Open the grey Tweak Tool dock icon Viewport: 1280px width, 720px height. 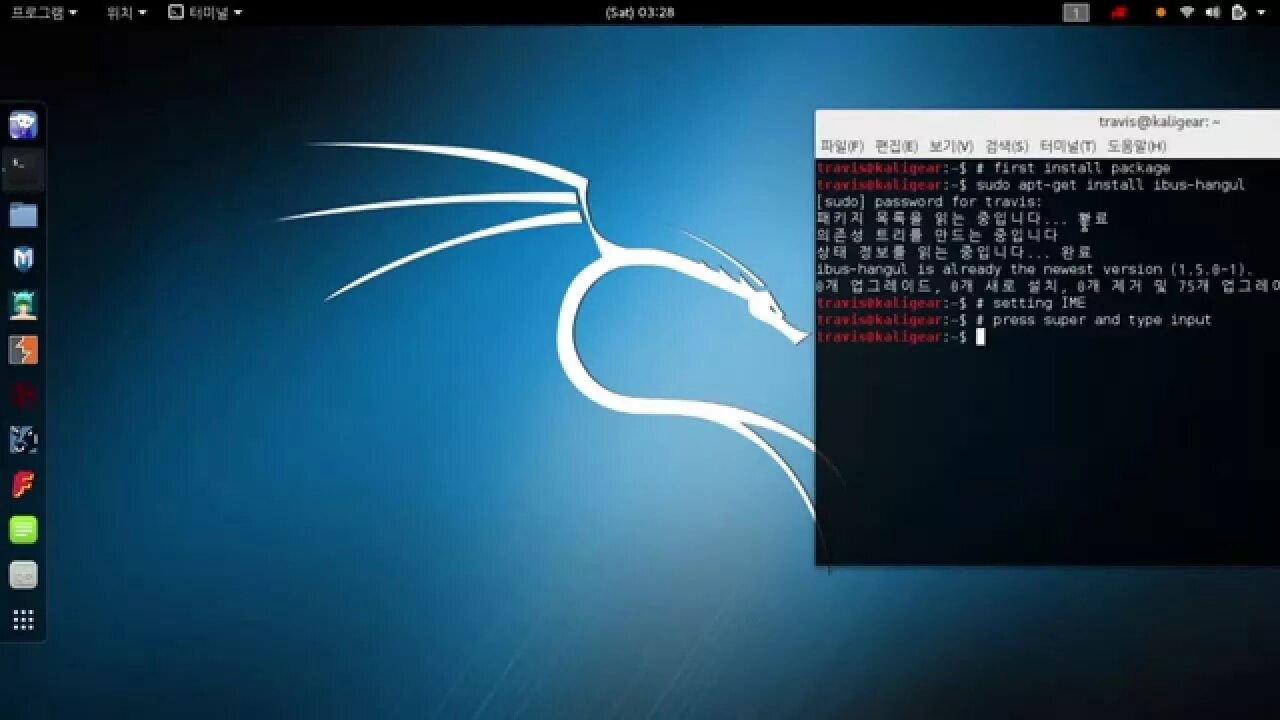tap(23, 575)
